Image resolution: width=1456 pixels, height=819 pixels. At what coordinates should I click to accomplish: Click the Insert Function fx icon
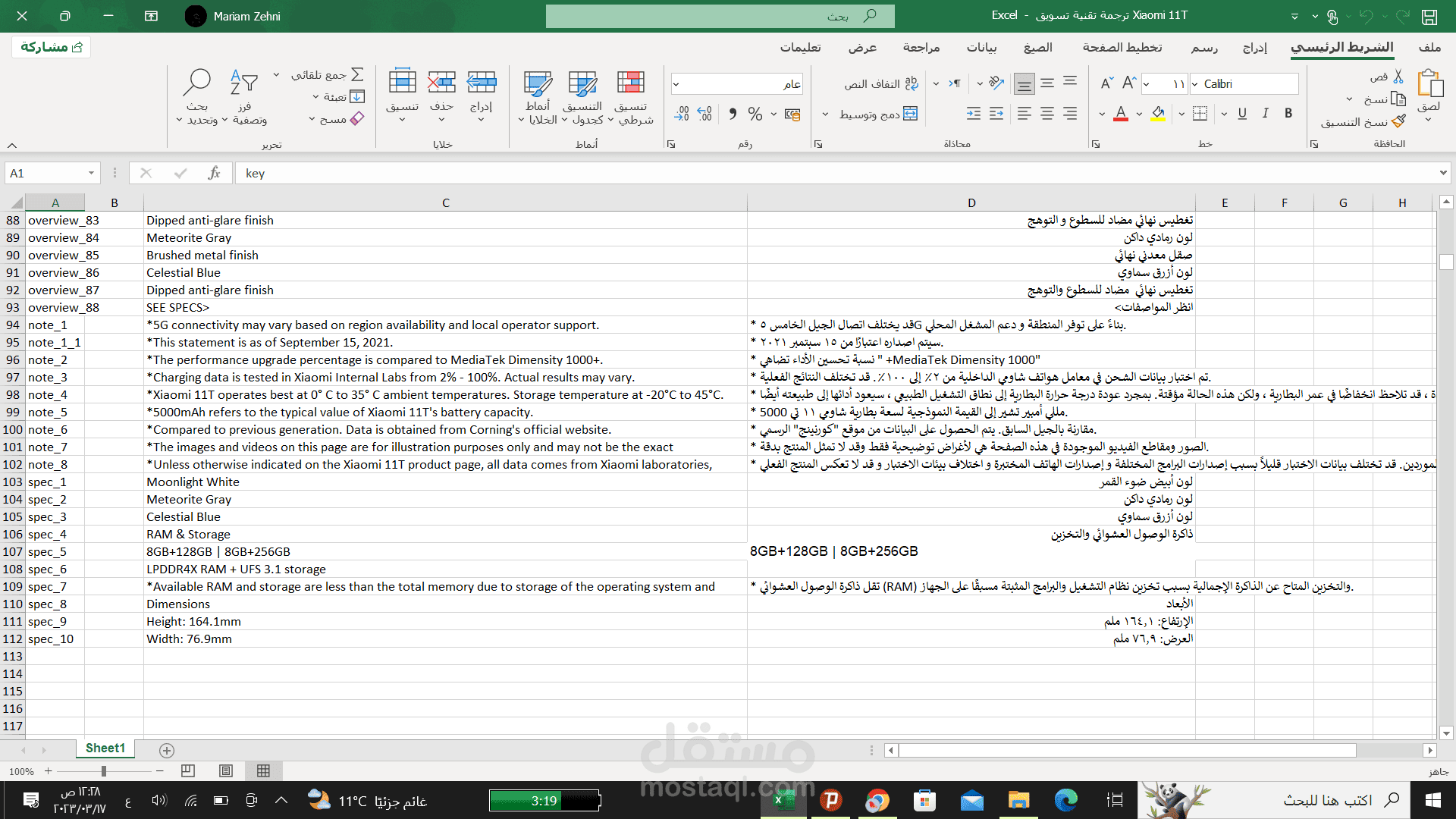[x=214, y=173]
